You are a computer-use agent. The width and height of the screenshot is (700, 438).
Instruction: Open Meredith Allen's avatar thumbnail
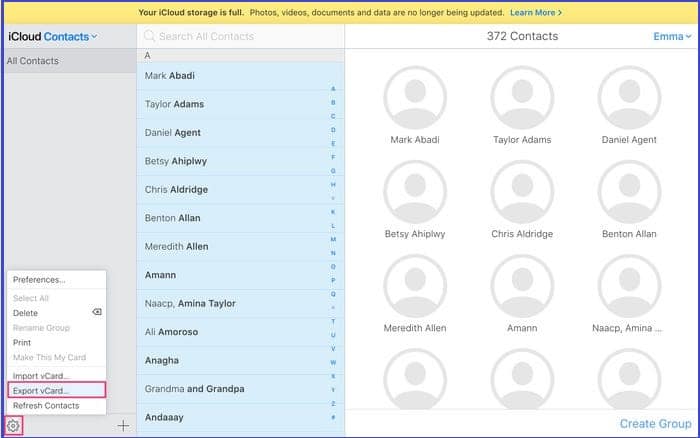(415, 286)
